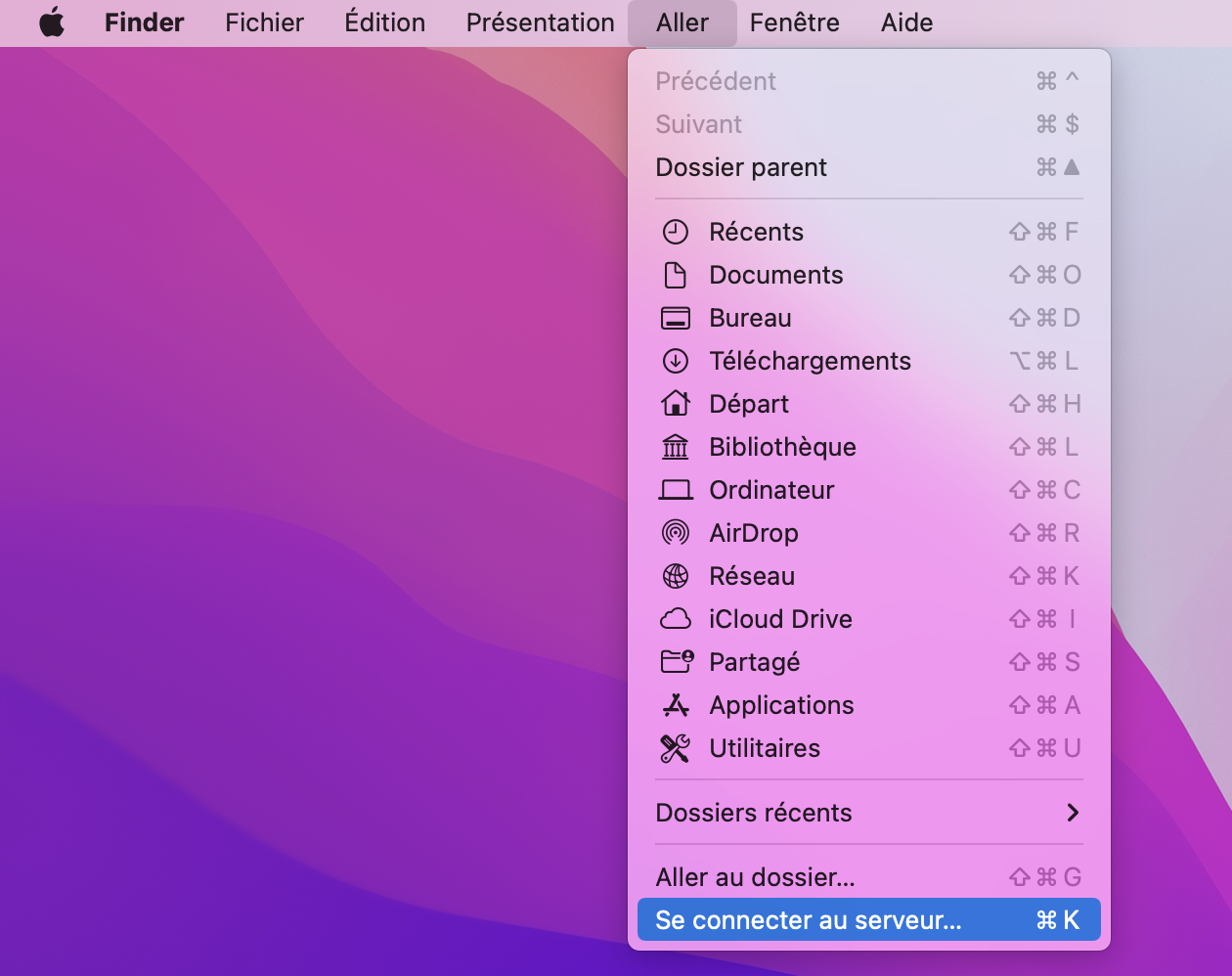Screen dimensions: 1232x976
Task: Click the Départ label
Action: (x=749, y=404)
